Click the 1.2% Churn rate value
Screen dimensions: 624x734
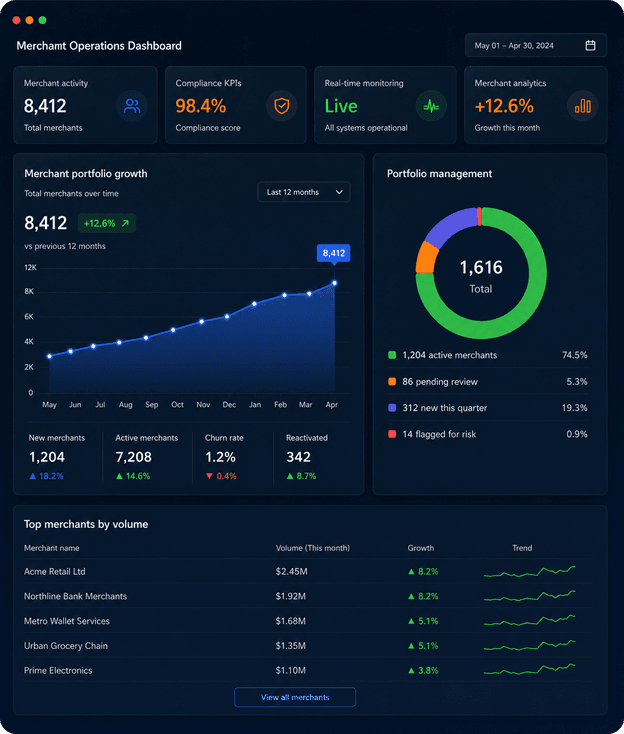220,457
